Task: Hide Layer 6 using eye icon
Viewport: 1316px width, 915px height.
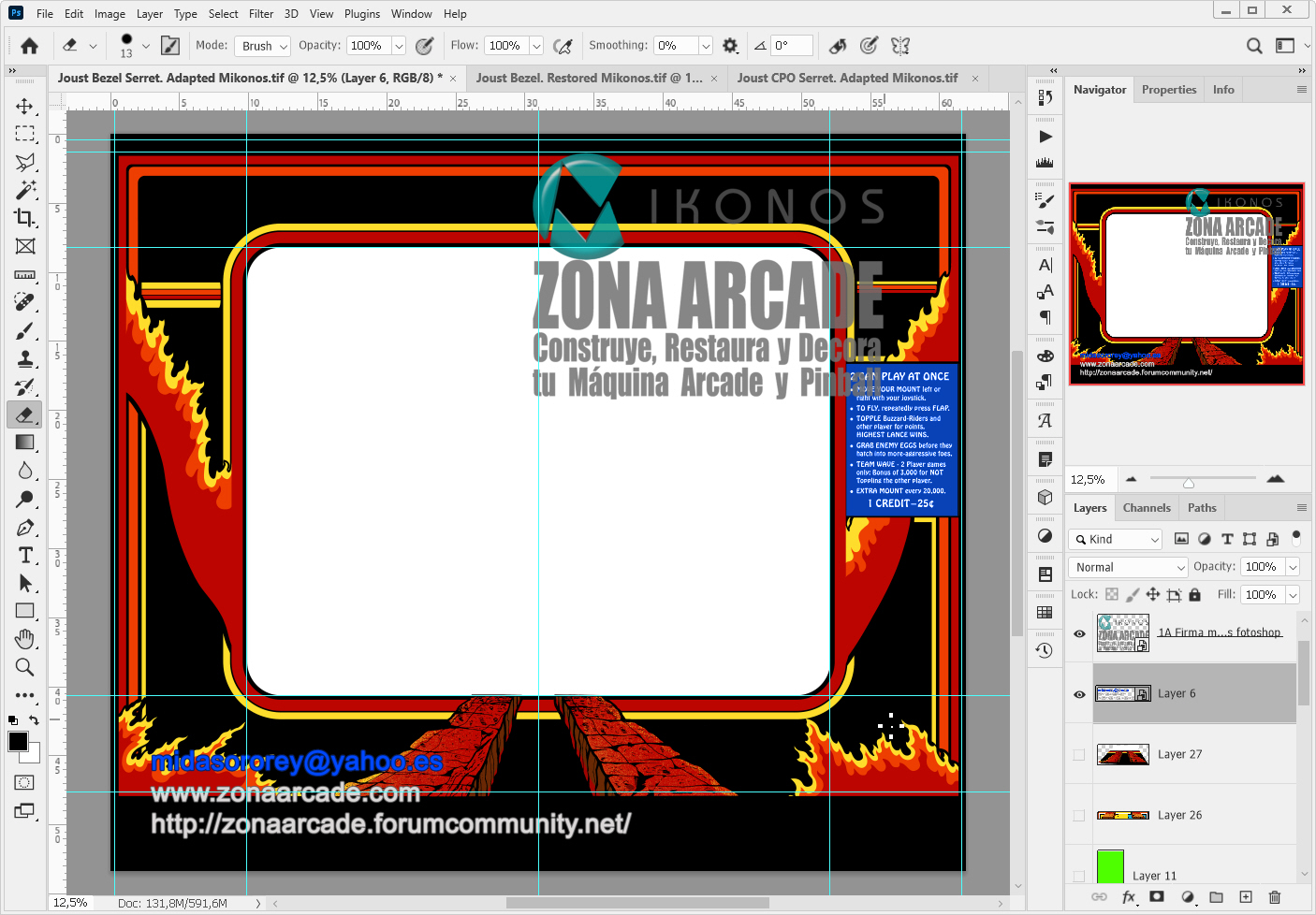Action: tap(1079, 694)
